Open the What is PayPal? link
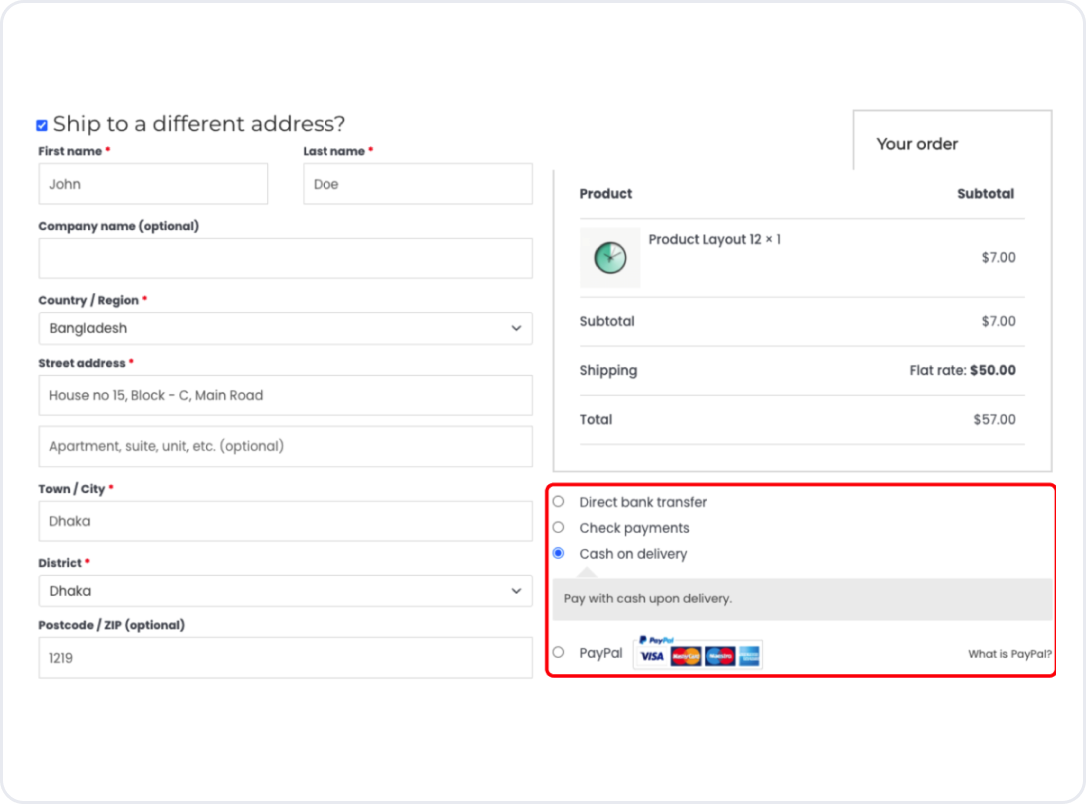This screenshot has height=804, width=1086. tap(1009, 654)
